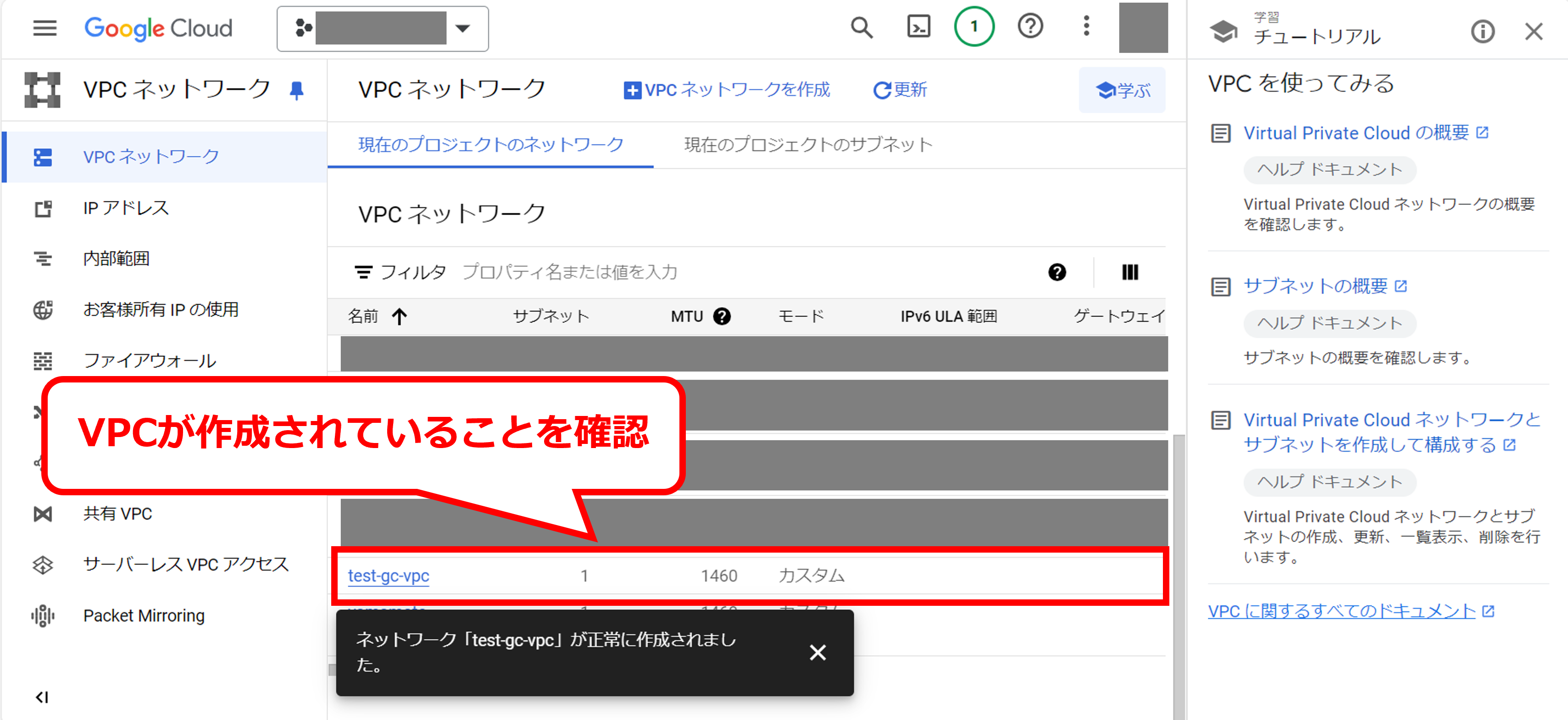Click the search magnifier icon
Screen dimensions: 1568x720
click(862, 28)
